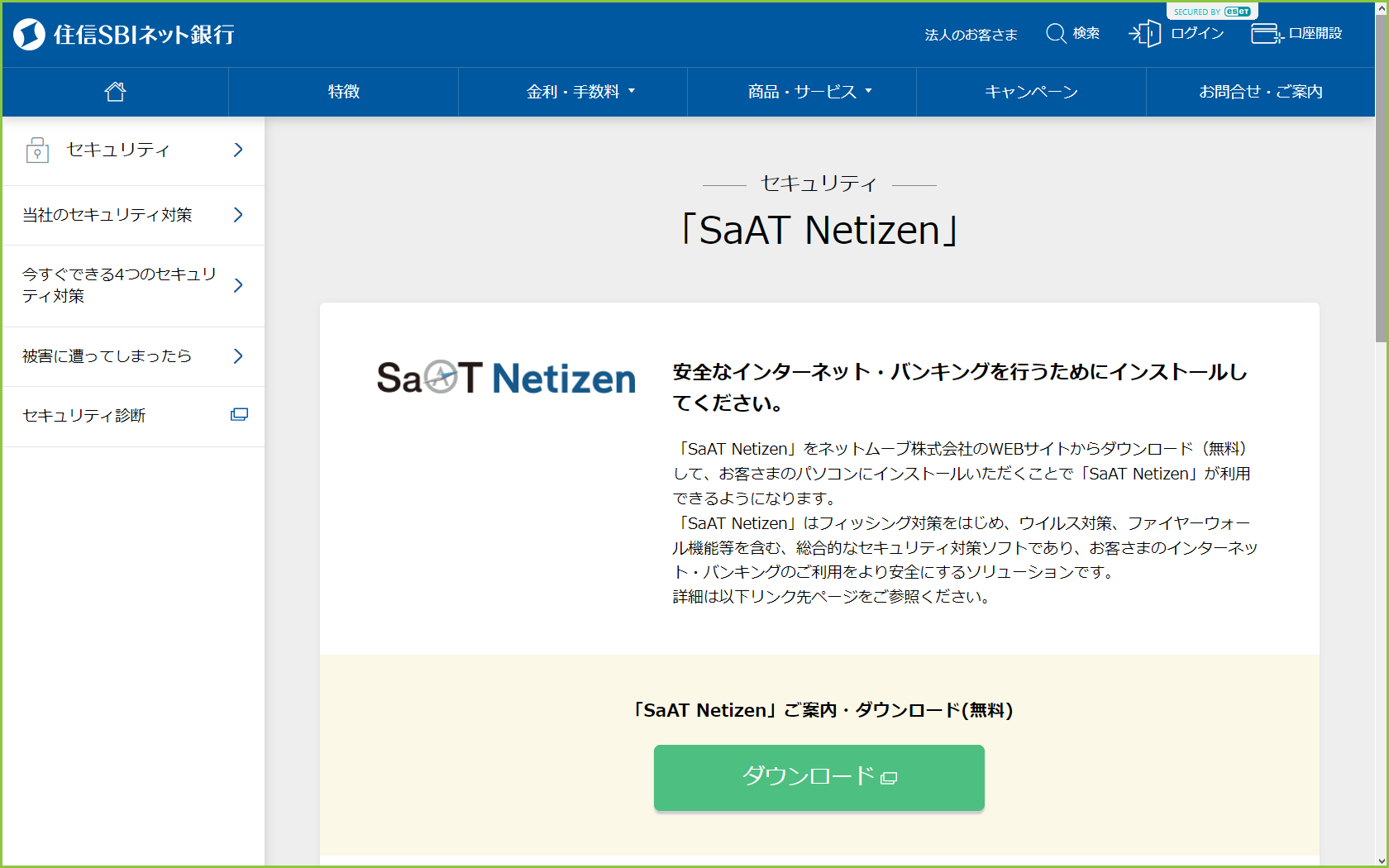Click the green ダウンロード button
Screen dimensions: 1389x868
[x=819, y=778]
